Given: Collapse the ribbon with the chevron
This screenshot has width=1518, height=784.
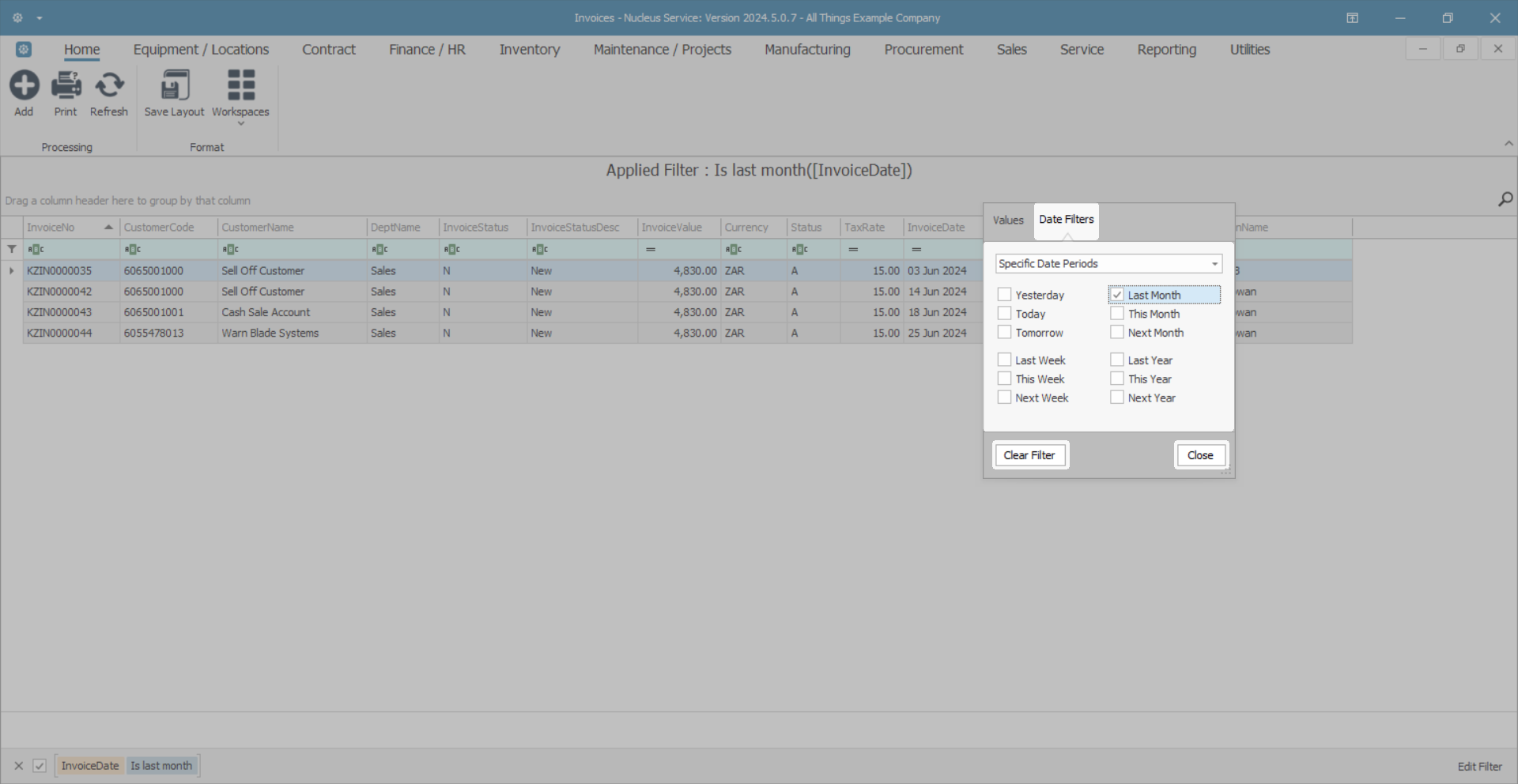Looking at the screenshot, I should pos(1509,144).
